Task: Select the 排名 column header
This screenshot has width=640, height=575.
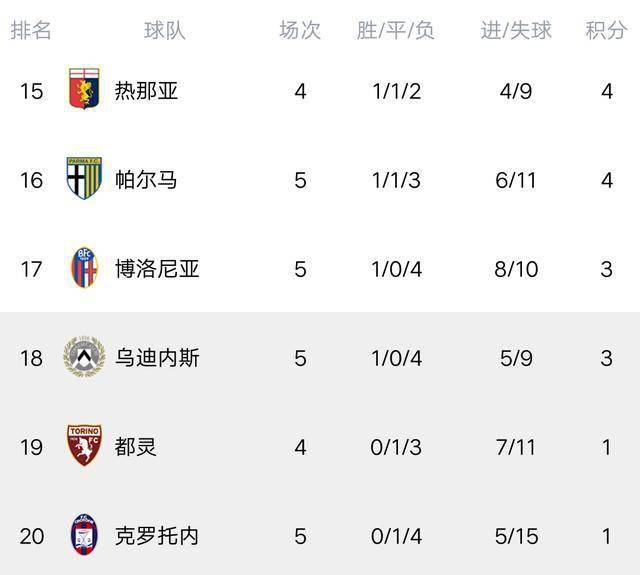Action: click(x=31, y=30)
